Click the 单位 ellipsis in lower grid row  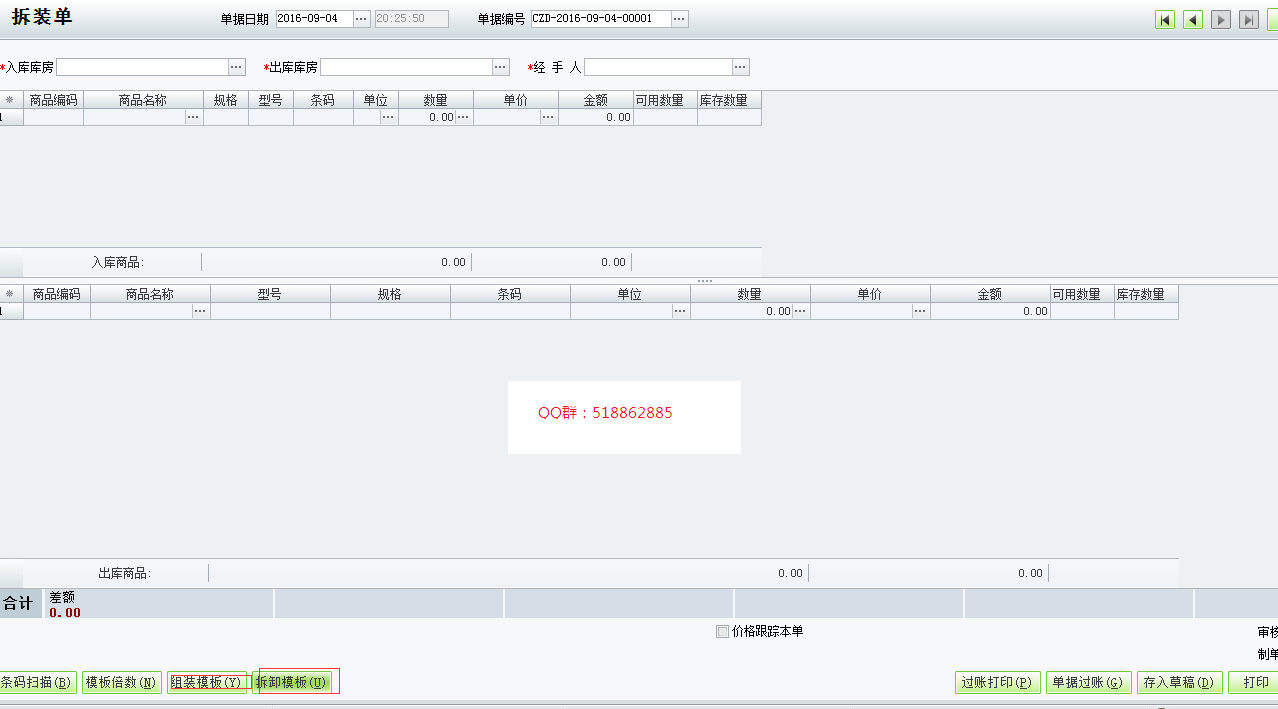680,311
